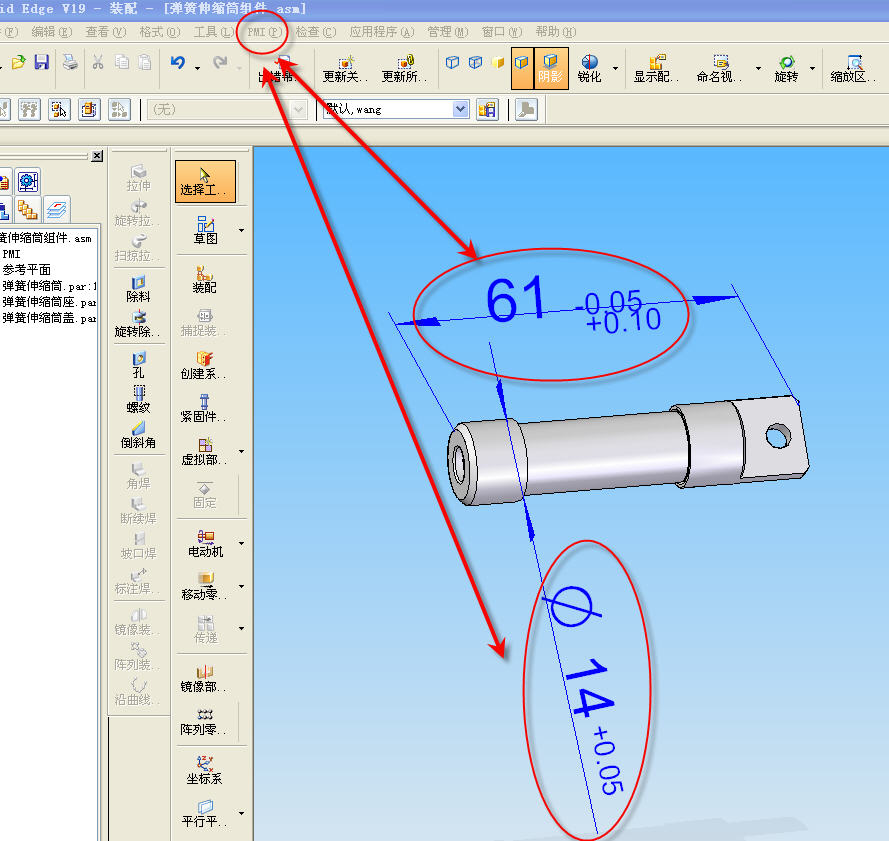Viewport: 889px width, 841px height.
Task: Click the Paste clipboard icon
Action: click(145, 62)
